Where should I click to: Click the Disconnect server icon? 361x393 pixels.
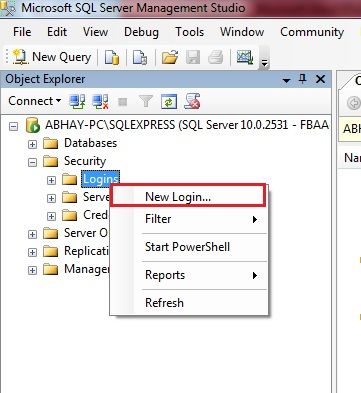tap(100, 101)
